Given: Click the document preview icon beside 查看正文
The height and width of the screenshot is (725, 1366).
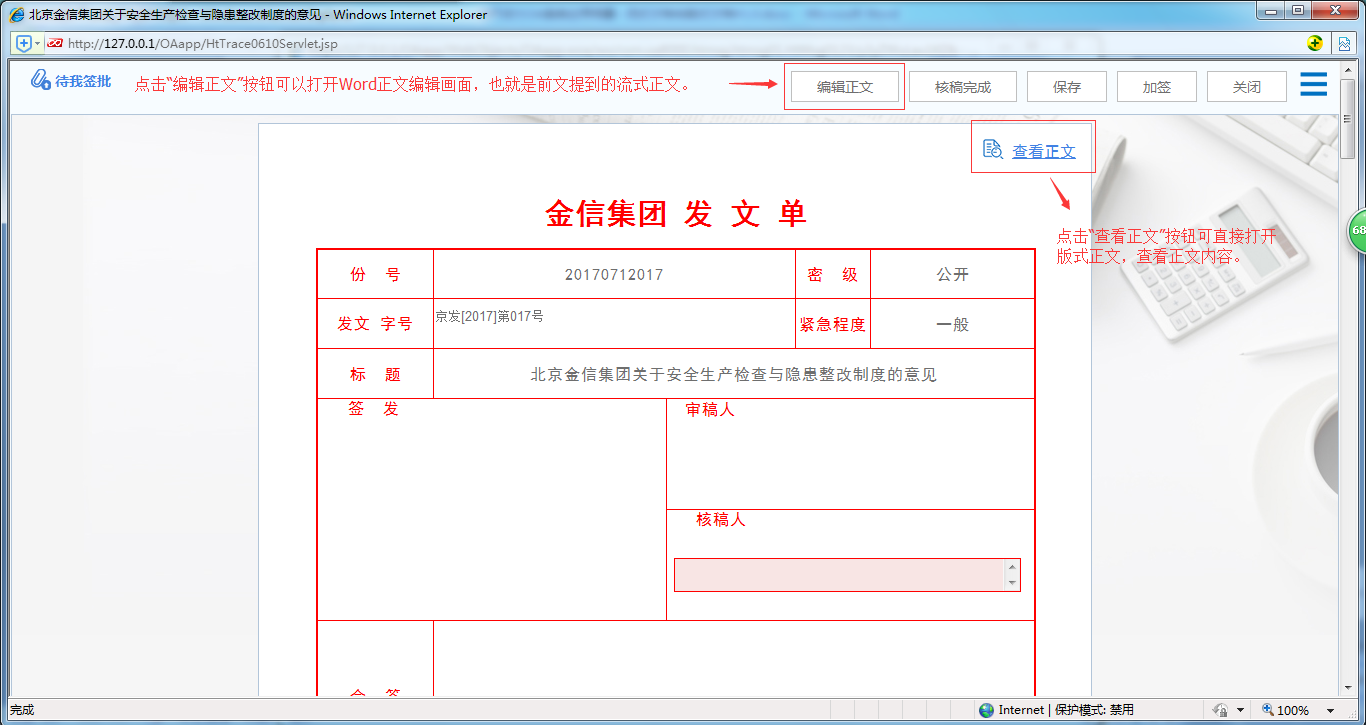Looking at the screenshot, I should click(x=992, y=147).
